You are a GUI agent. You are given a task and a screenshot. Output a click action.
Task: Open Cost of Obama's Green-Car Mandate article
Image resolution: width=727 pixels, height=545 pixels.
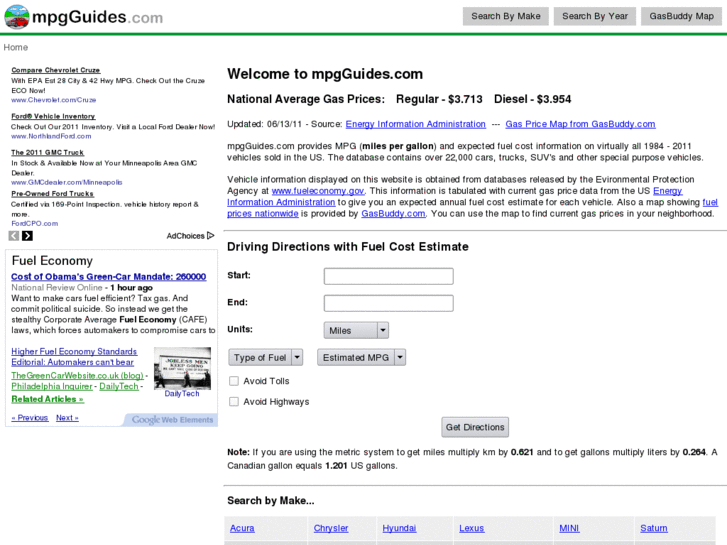[x=108, y=276]
